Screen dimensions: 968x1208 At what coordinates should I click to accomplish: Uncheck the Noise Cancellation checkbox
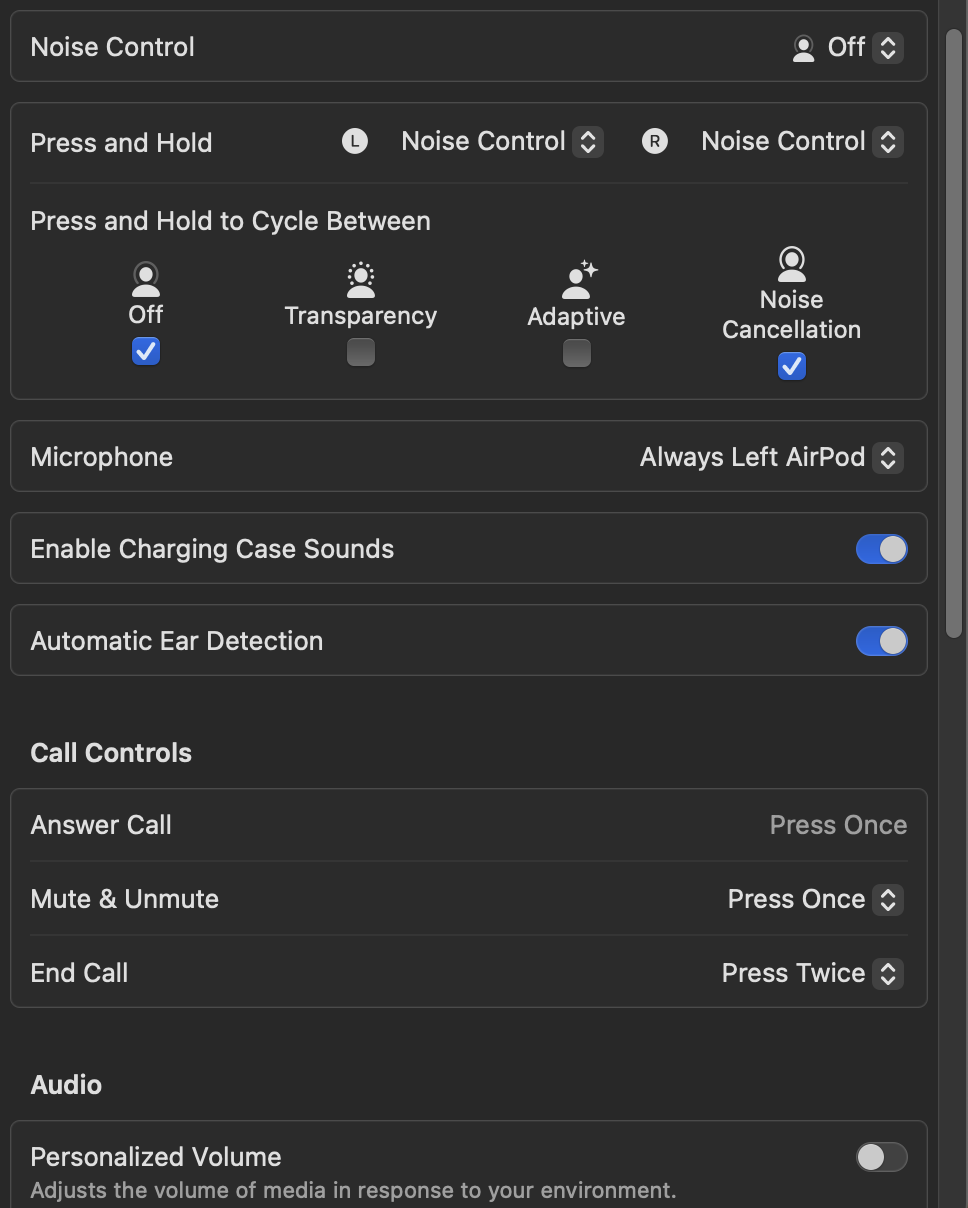coord(792,366)
